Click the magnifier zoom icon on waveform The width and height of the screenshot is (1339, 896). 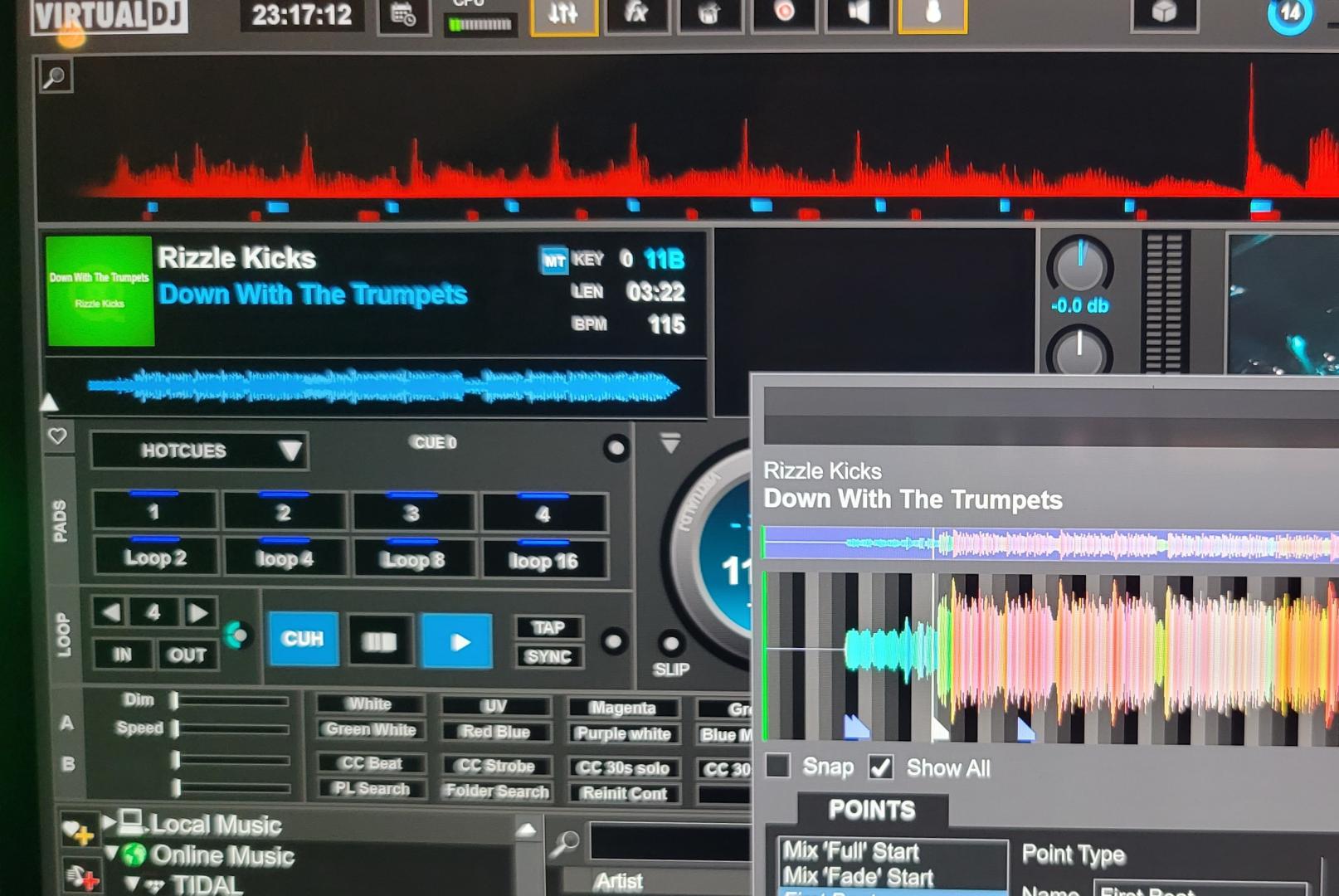55,77
